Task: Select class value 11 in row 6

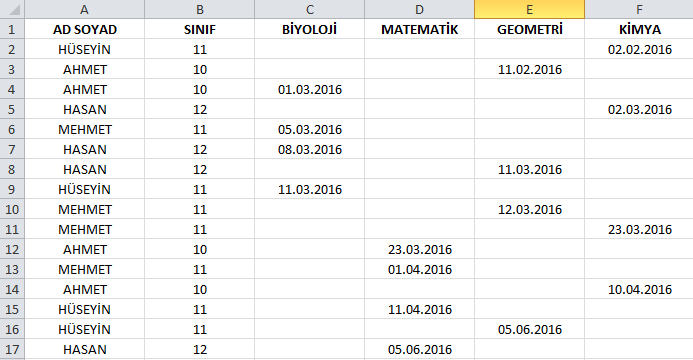Action: click(x=199, y=129)
